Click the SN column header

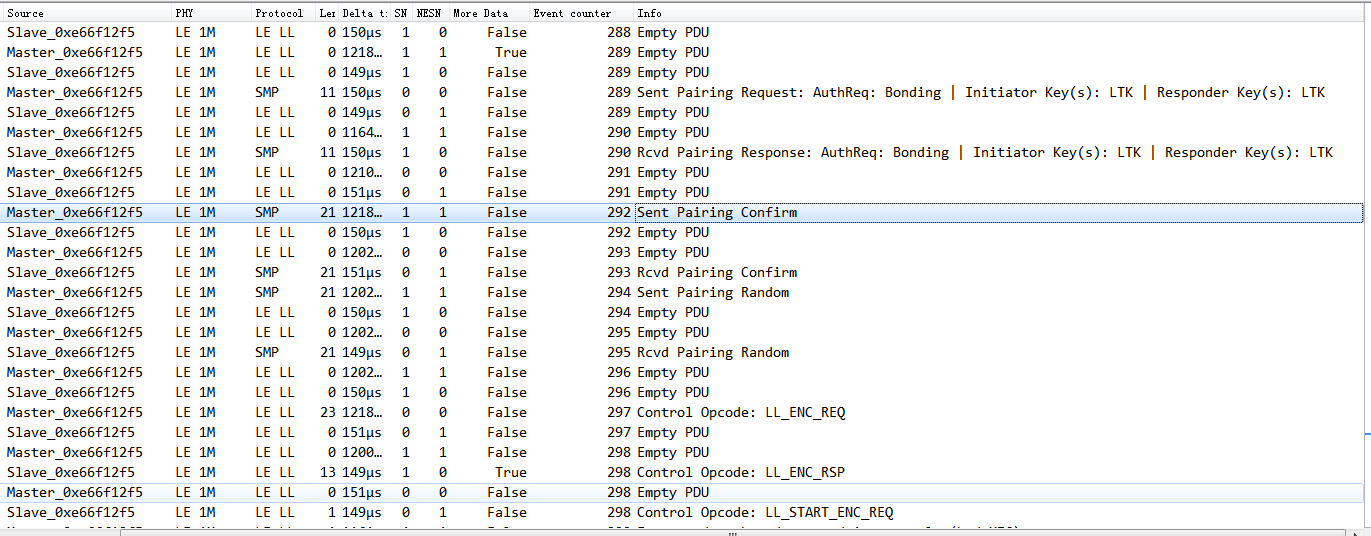click(400, 13)
